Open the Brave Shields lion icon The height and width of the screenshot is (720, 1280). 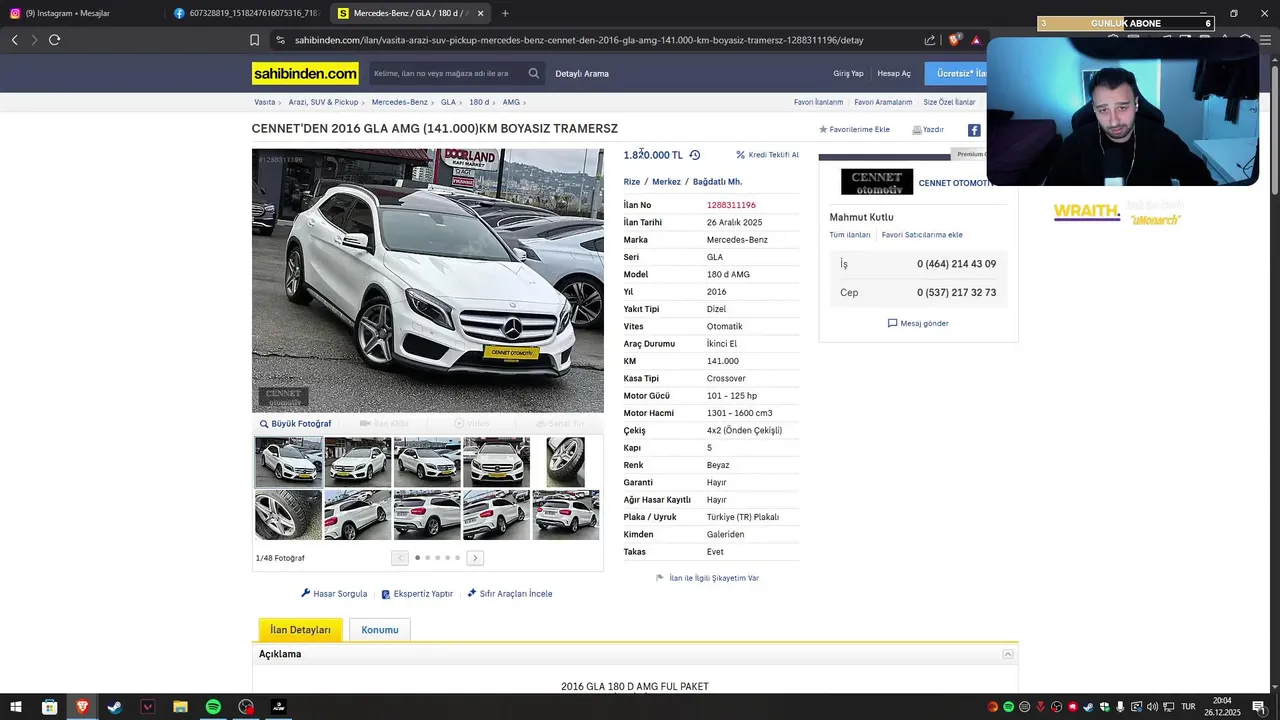(x=953, y=40)
